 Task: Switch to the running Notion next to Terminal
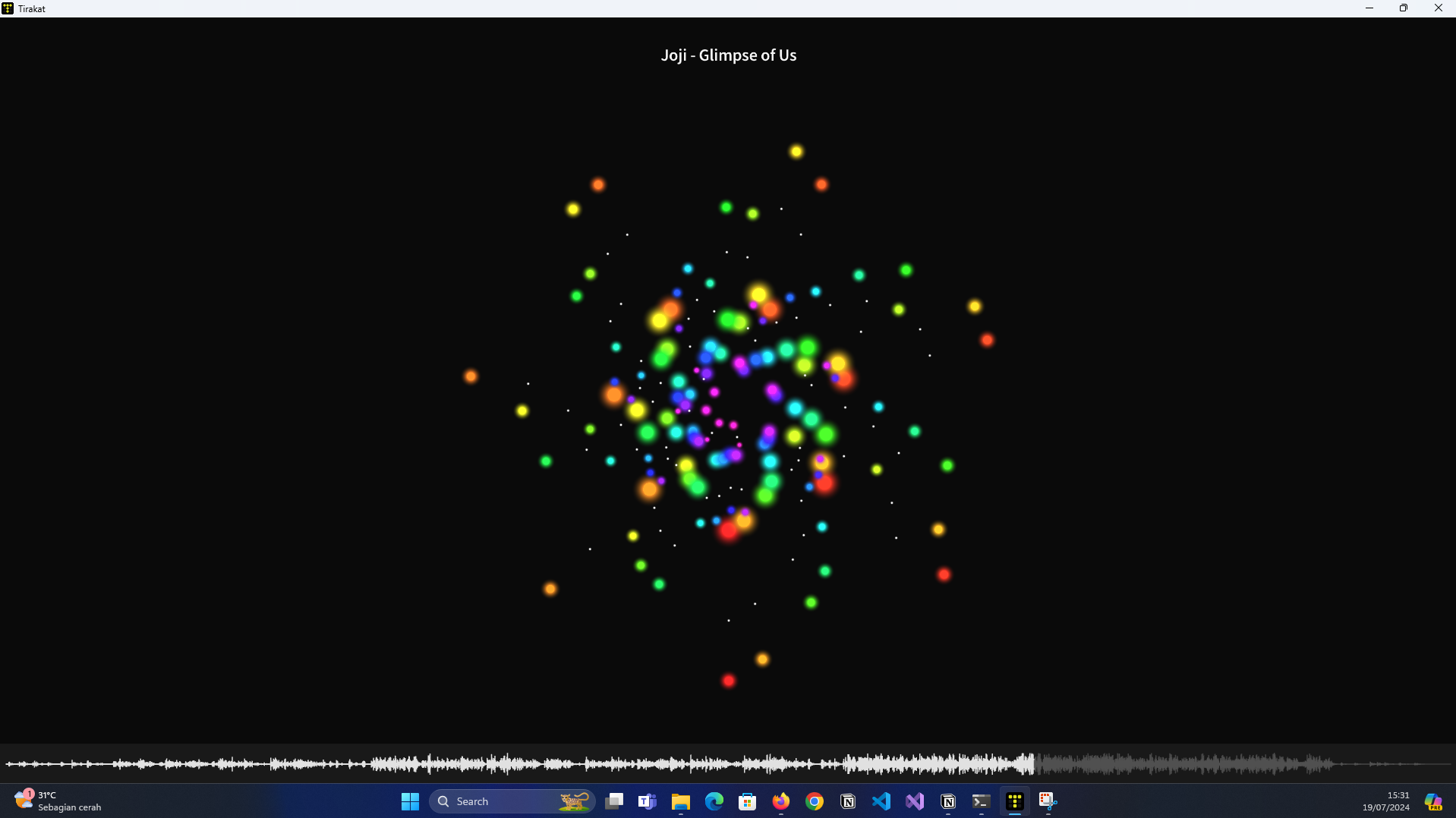point(948,801)
